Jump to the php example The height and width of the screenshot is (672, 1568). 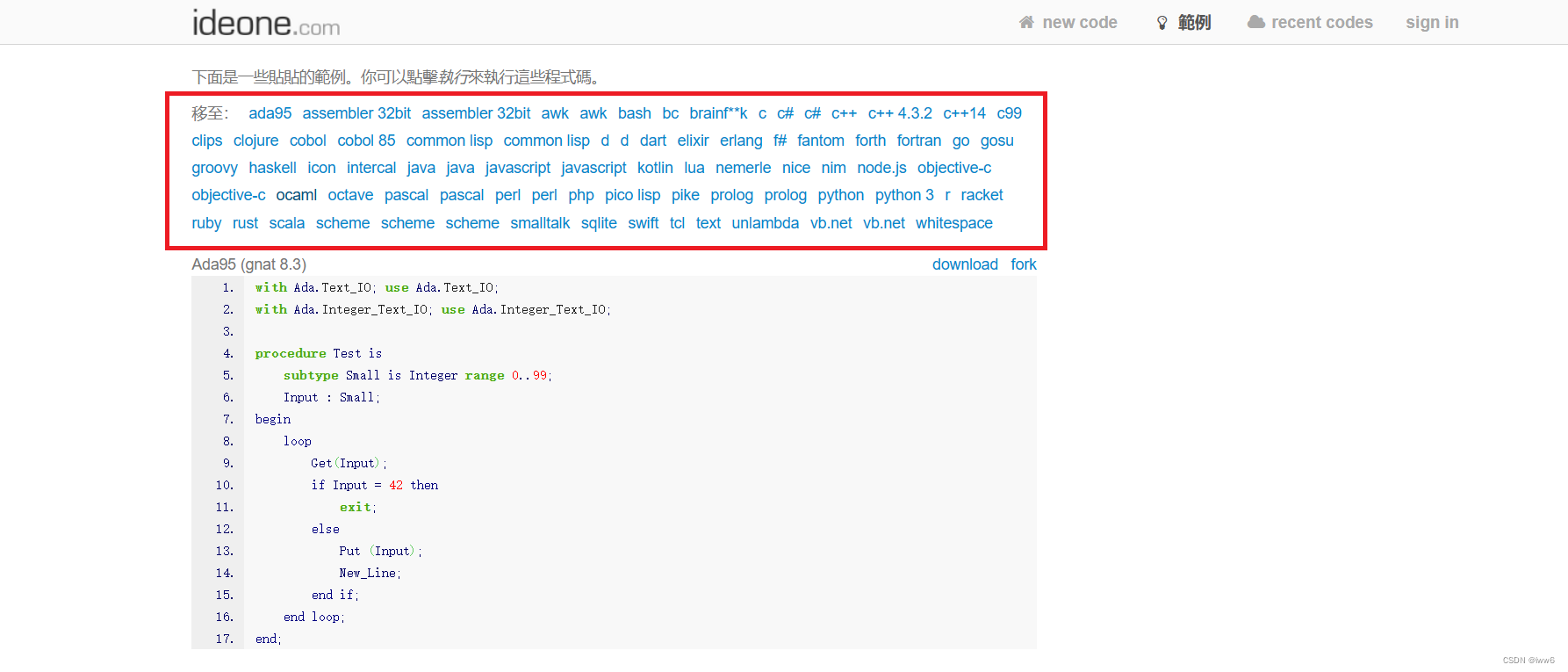click(580, 195)
